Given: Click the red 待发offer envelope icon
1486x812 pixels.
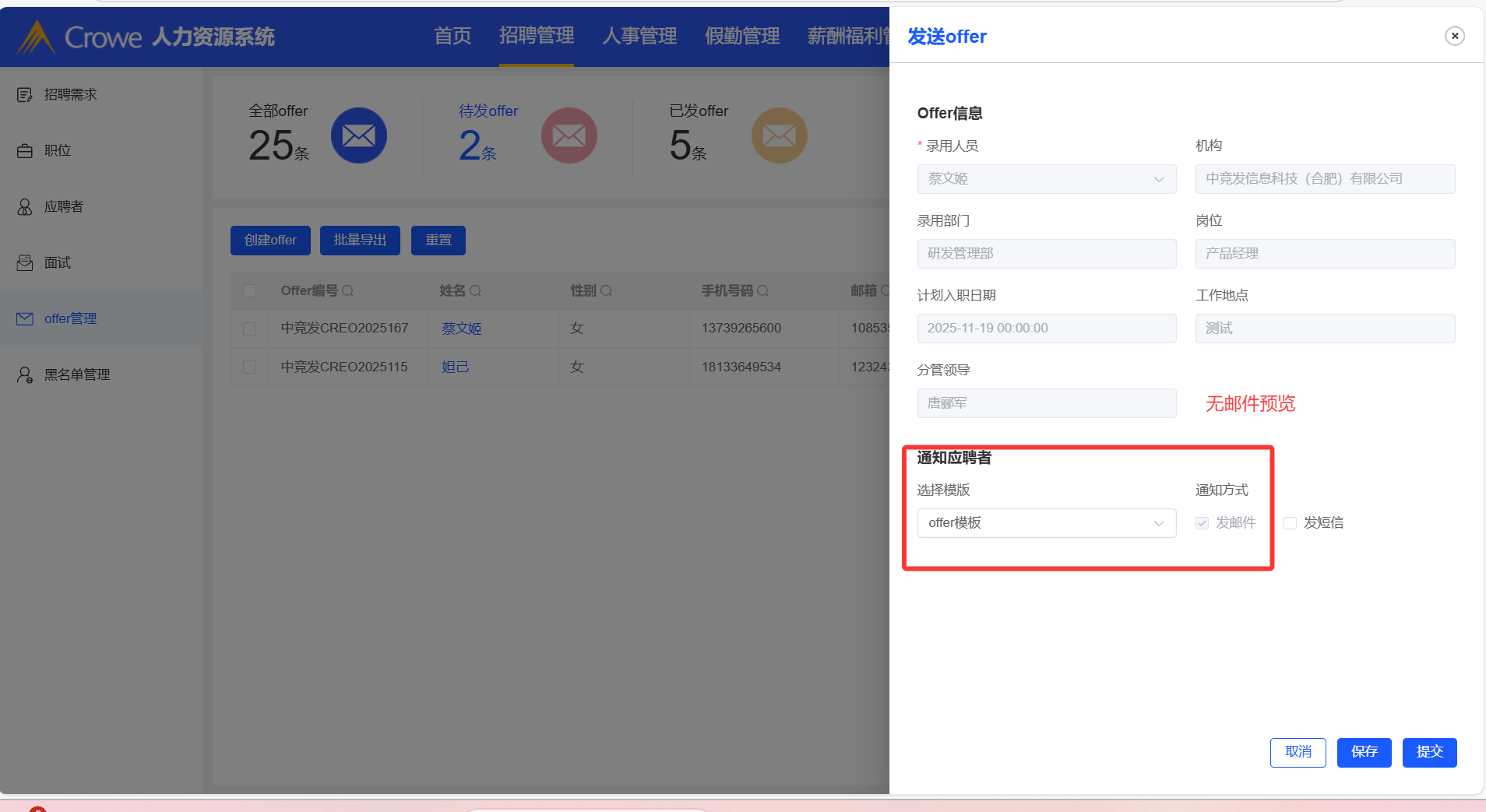Looking at the screenshot, I should pos(569,135).
